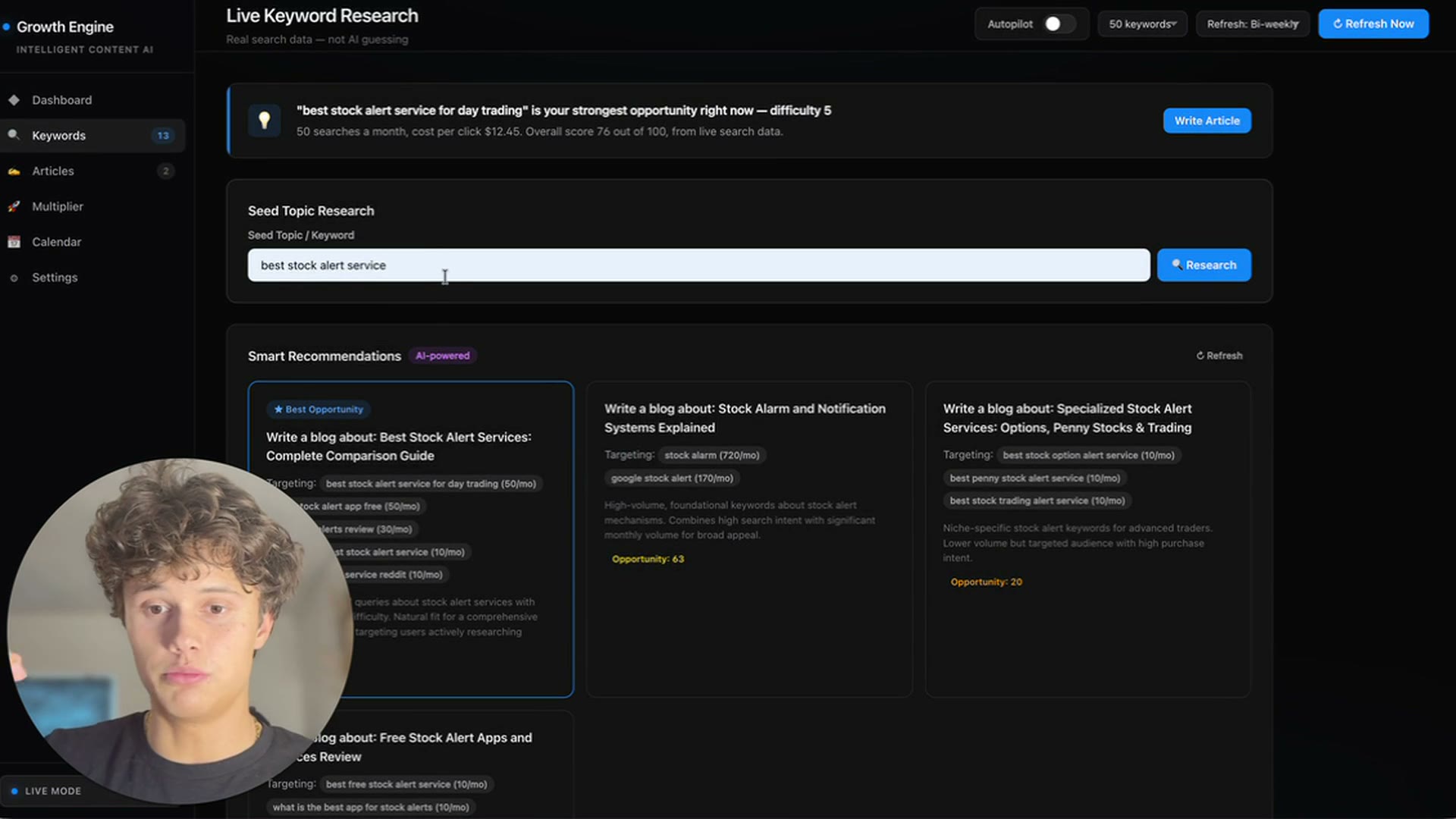Select the Specialized Stock Alert Services card
This screenshot has height=819, width=1456.
1087,539
